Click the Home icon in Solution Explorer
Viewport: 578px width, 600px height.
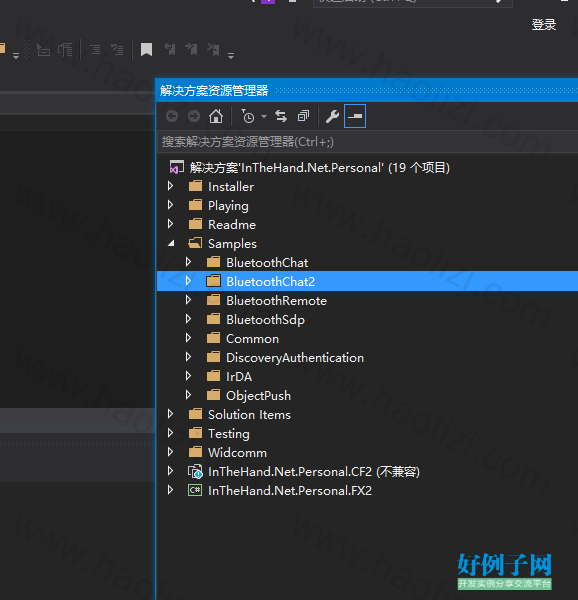pyautogui.click(x=216, y=116)
